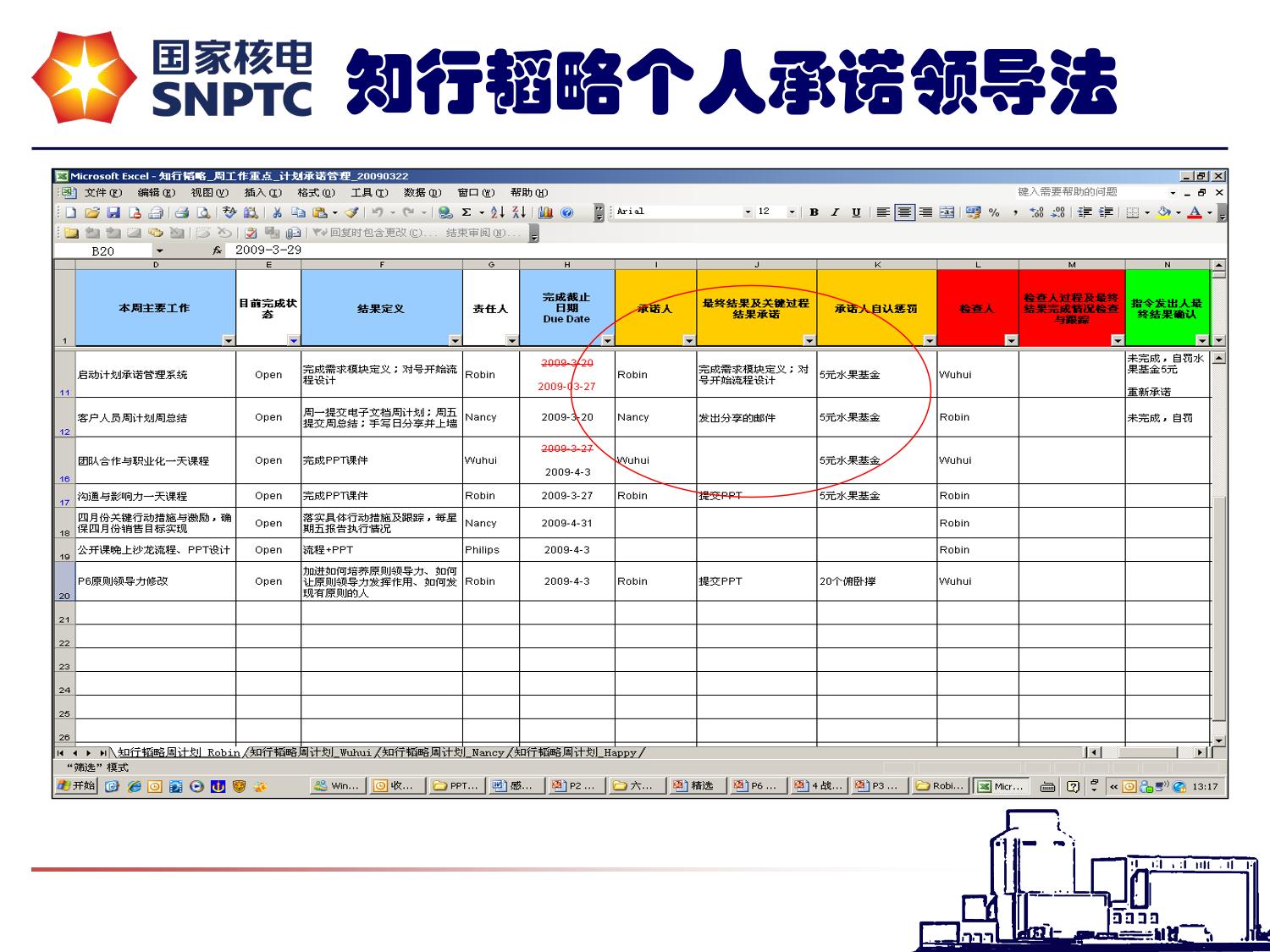Click the yellow fill color swatch
The height and width of the screenshot is (952, 1270).
tap(1163, 212)
